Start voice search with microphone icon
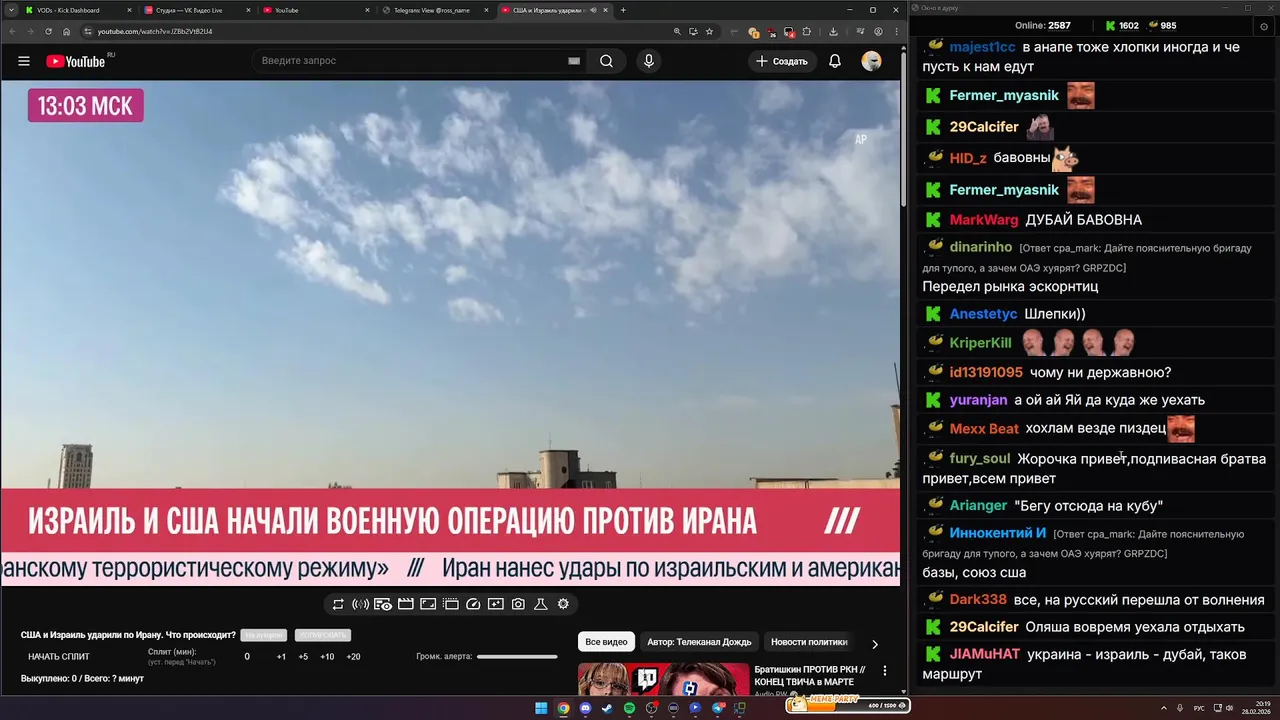 649,61
